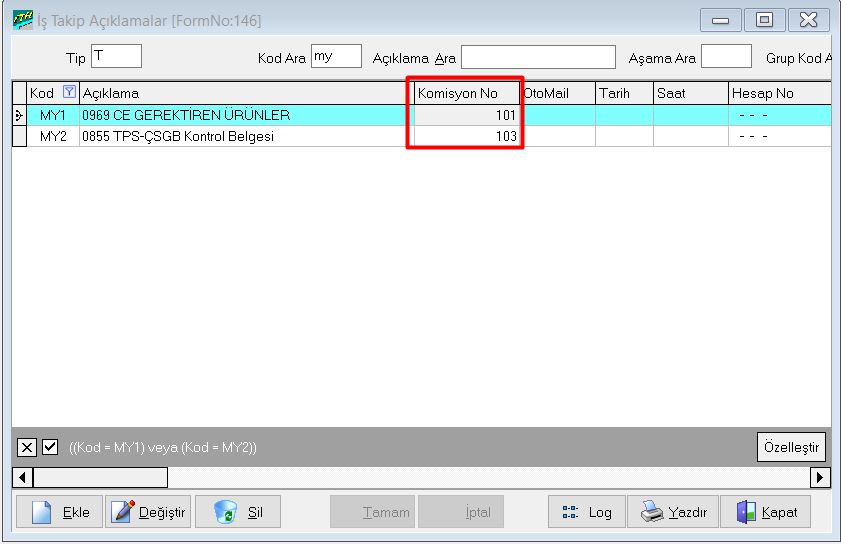Click the Yazdır printer icon
The height and width of the screenshot is (544, 841).
[652, 512]
